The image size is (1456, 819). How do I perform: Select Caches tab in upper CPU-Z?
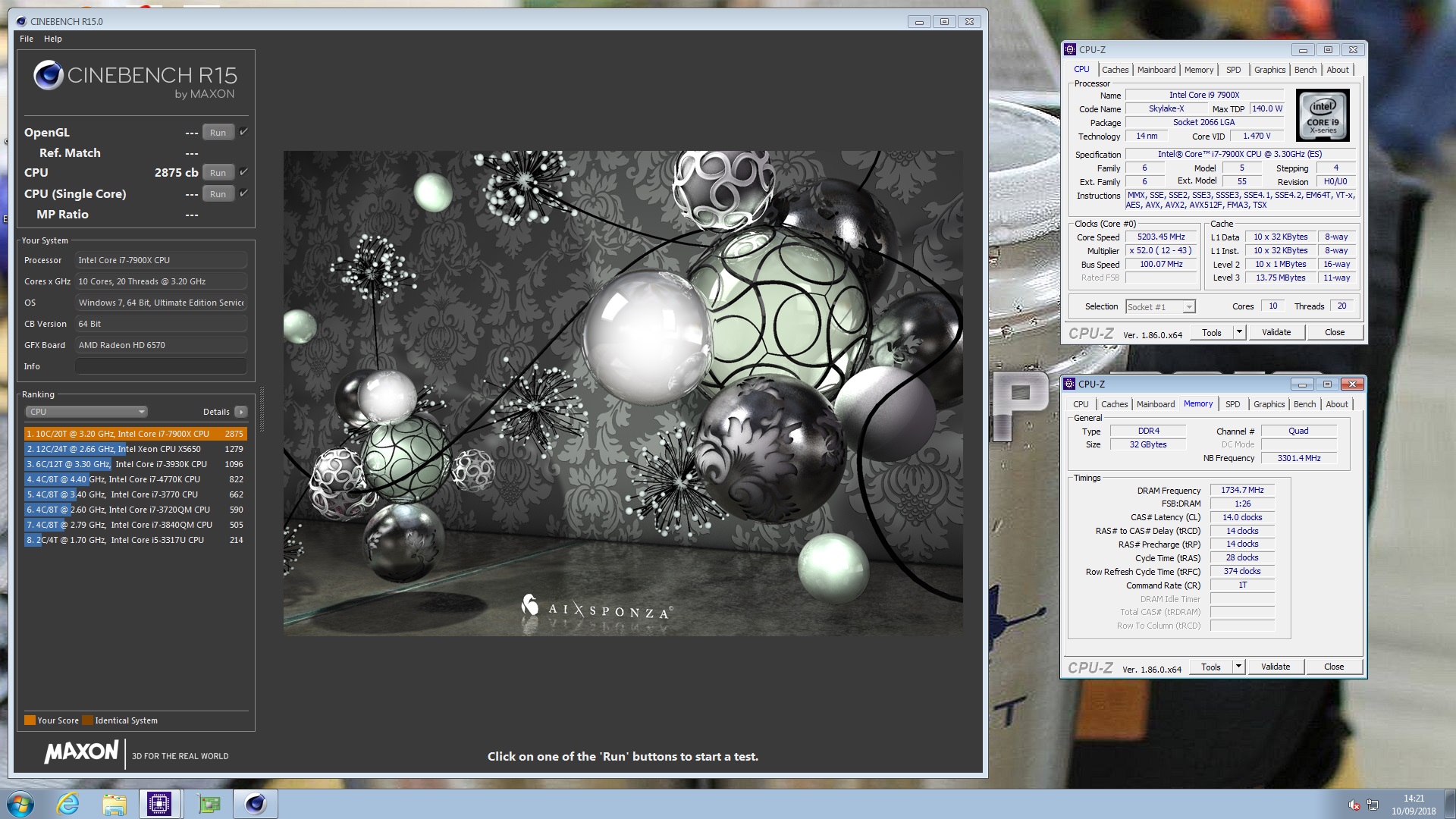click(x=1115, y=70)
